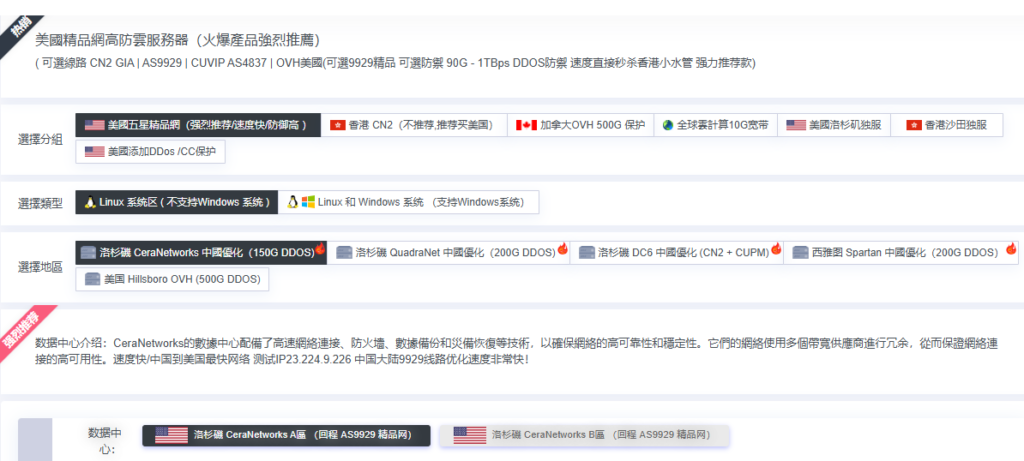The height and width of the screenshot is (461, 1024).
Task: Click the fire badge on DC6 CN2 + CUPM
Action: coord(776,248)
